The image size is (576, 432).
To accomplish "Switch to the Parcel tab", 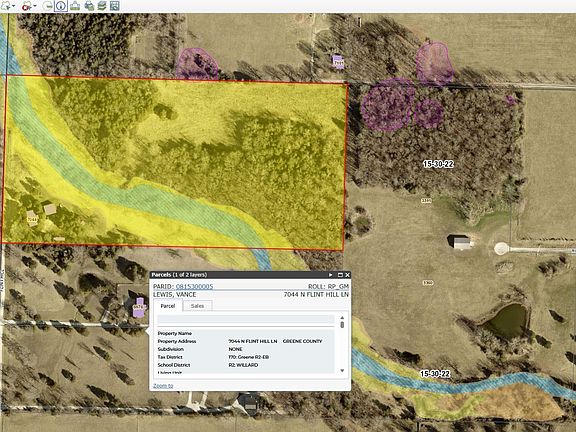I will click(x=168, y=306).
